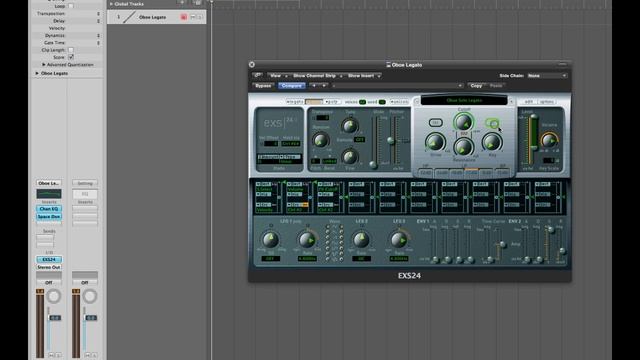
Task: Expand Advanced Quantization section
Action: click(x=44, y=64)
